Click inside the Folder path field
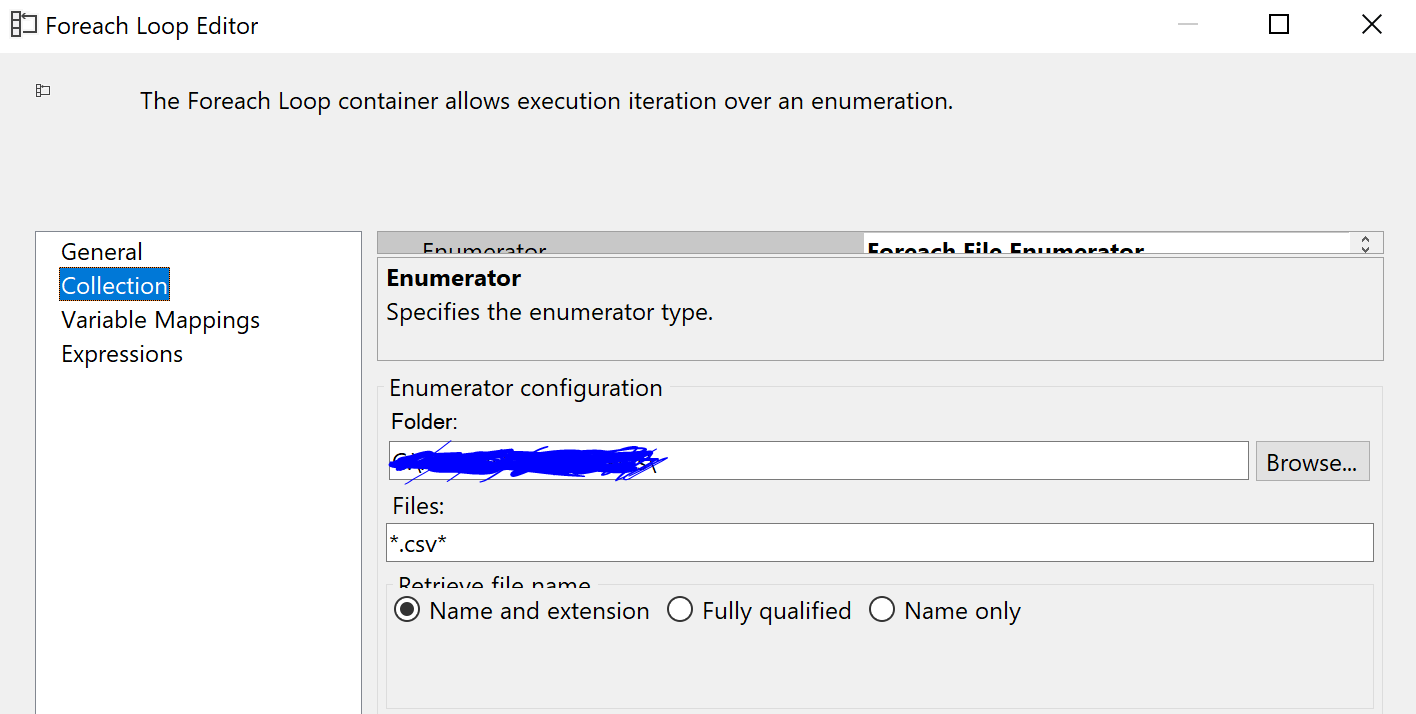The height and width of the screenshot is (714, 1416). (x=818, y=461)
